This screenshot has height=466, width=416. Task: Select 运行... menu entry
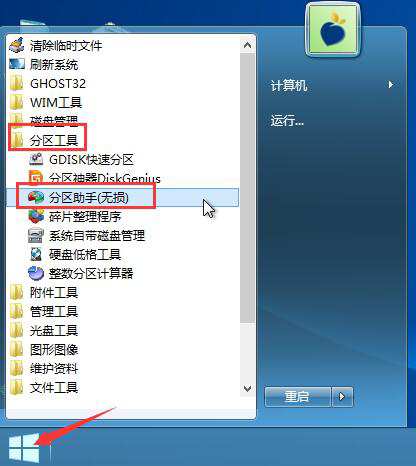click(287, 121)
